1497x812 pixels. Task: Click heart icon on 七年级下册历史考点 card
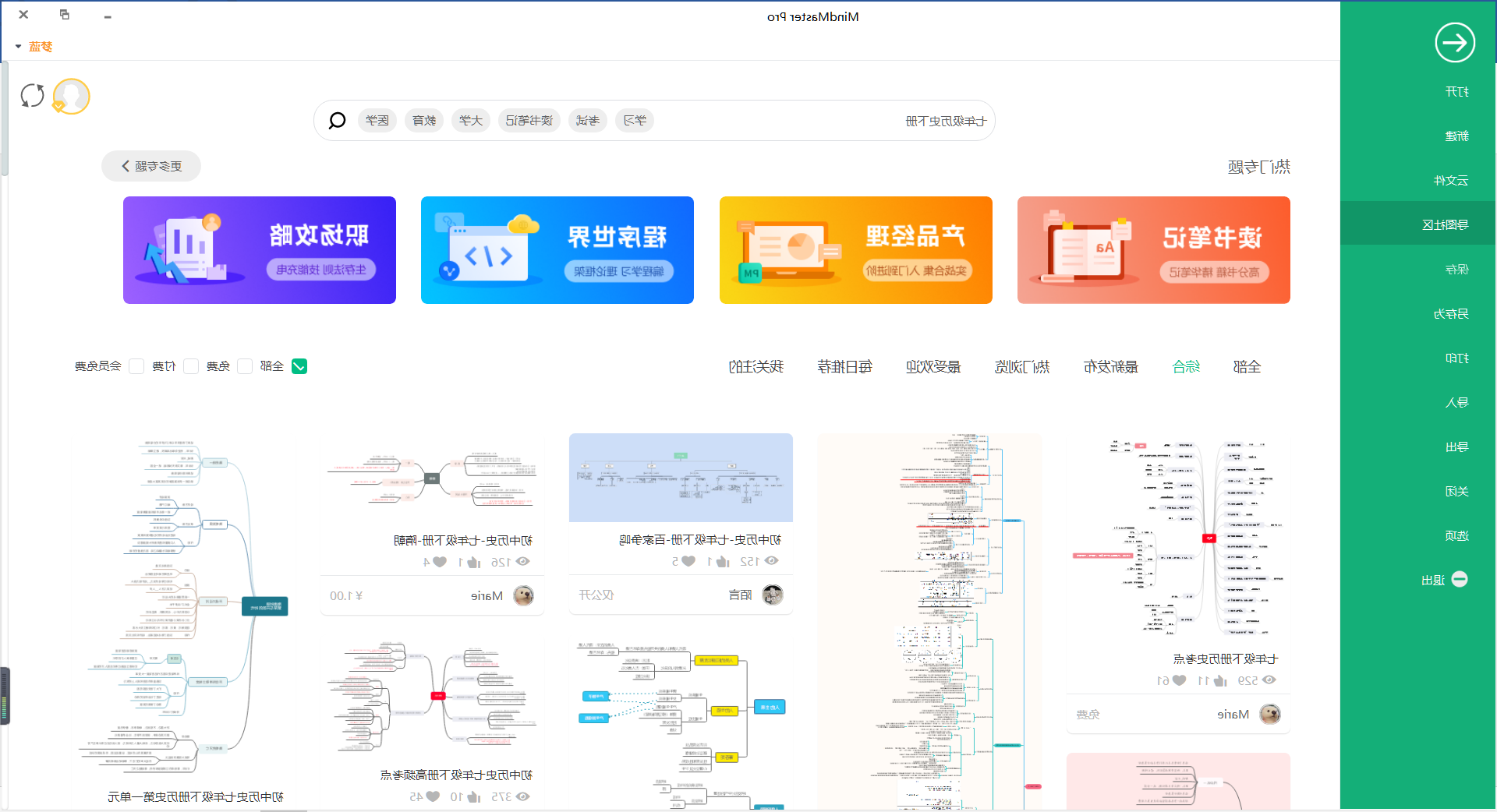tap(1179, 680)
